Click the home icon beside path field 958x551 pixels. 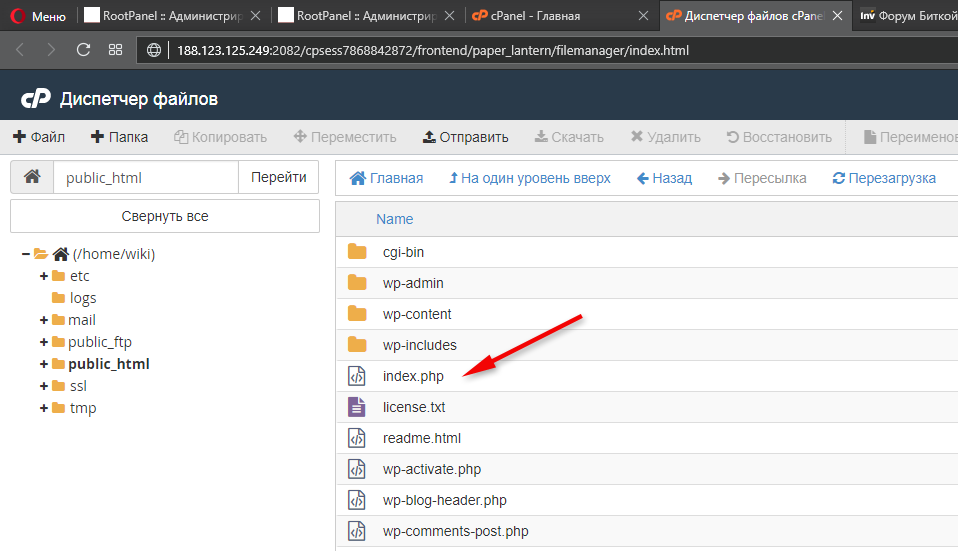tap(32, 177)
